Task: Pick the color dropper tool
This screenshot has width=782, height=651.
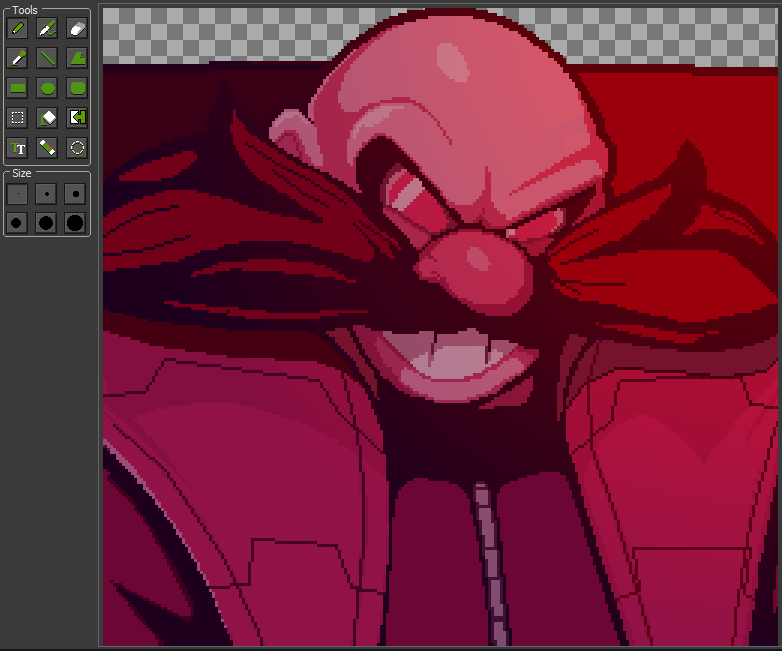Action: (x=17, y=58)
